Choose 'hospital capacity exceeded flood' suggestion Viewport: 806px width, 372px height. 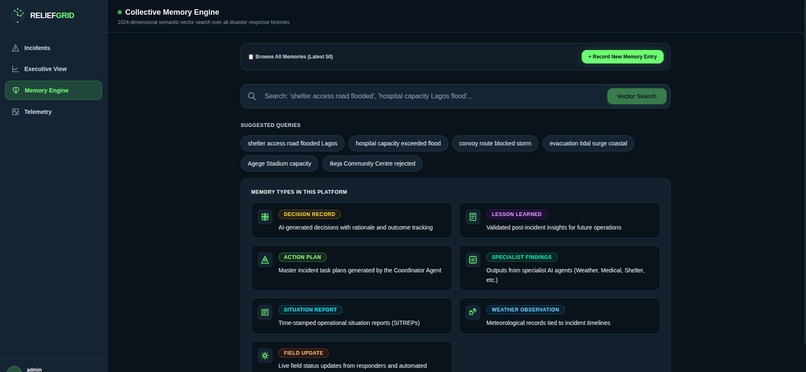pos(398,143)
